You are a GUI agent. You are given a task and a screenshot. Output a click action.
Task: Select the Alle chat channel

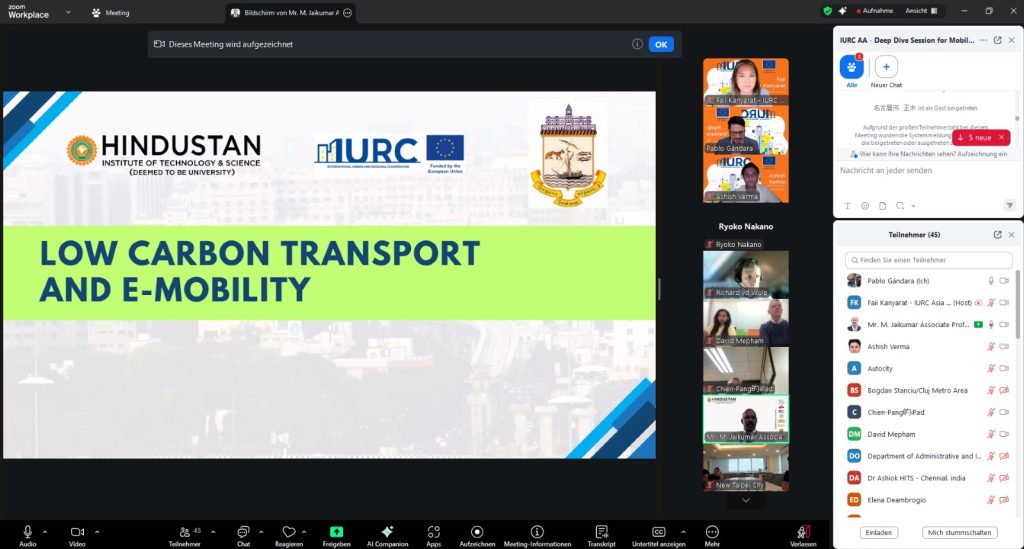[852, 67]
